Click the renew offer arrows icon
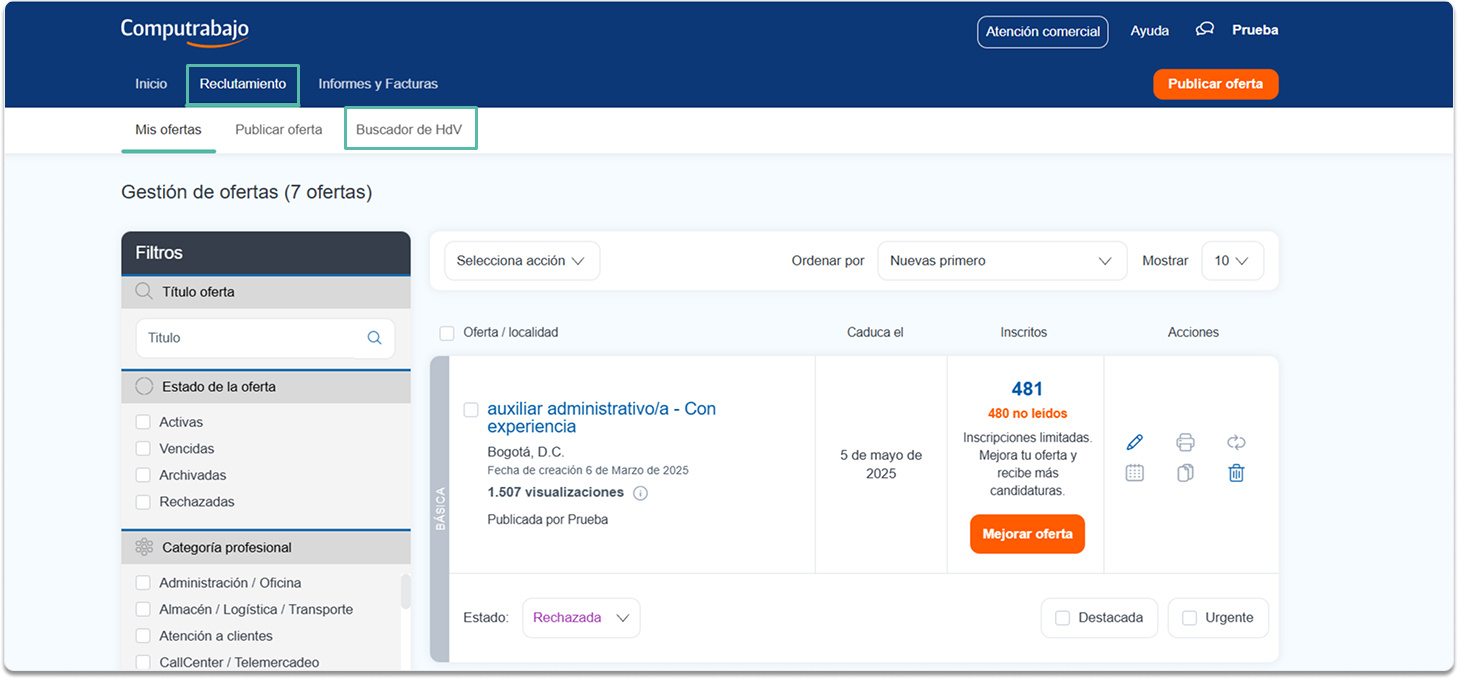The height and width of the screenshot is (679, 1458). click(1236, 442)
